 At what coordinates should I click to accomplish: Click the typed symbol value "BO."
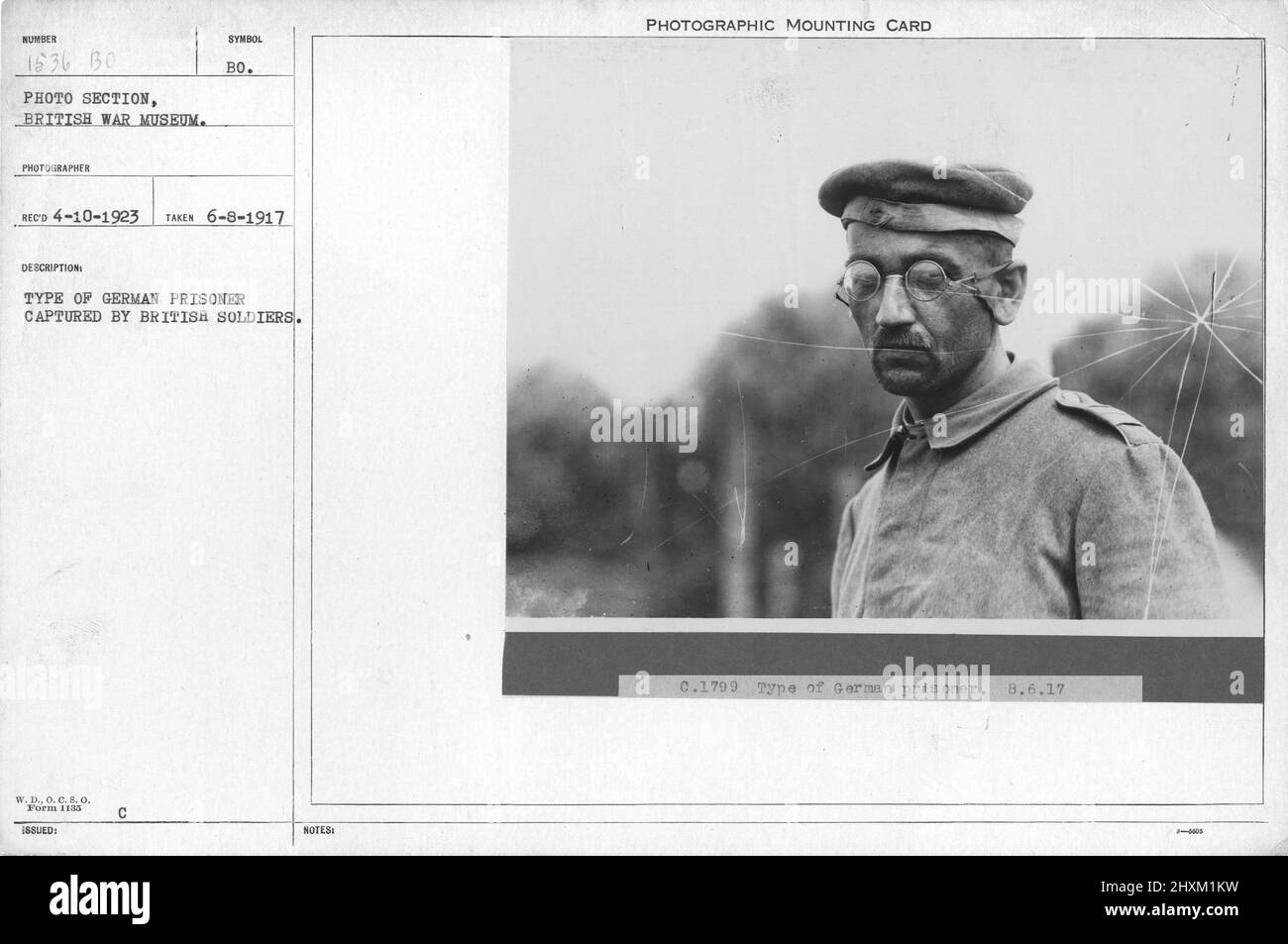[x=240, y=70]
